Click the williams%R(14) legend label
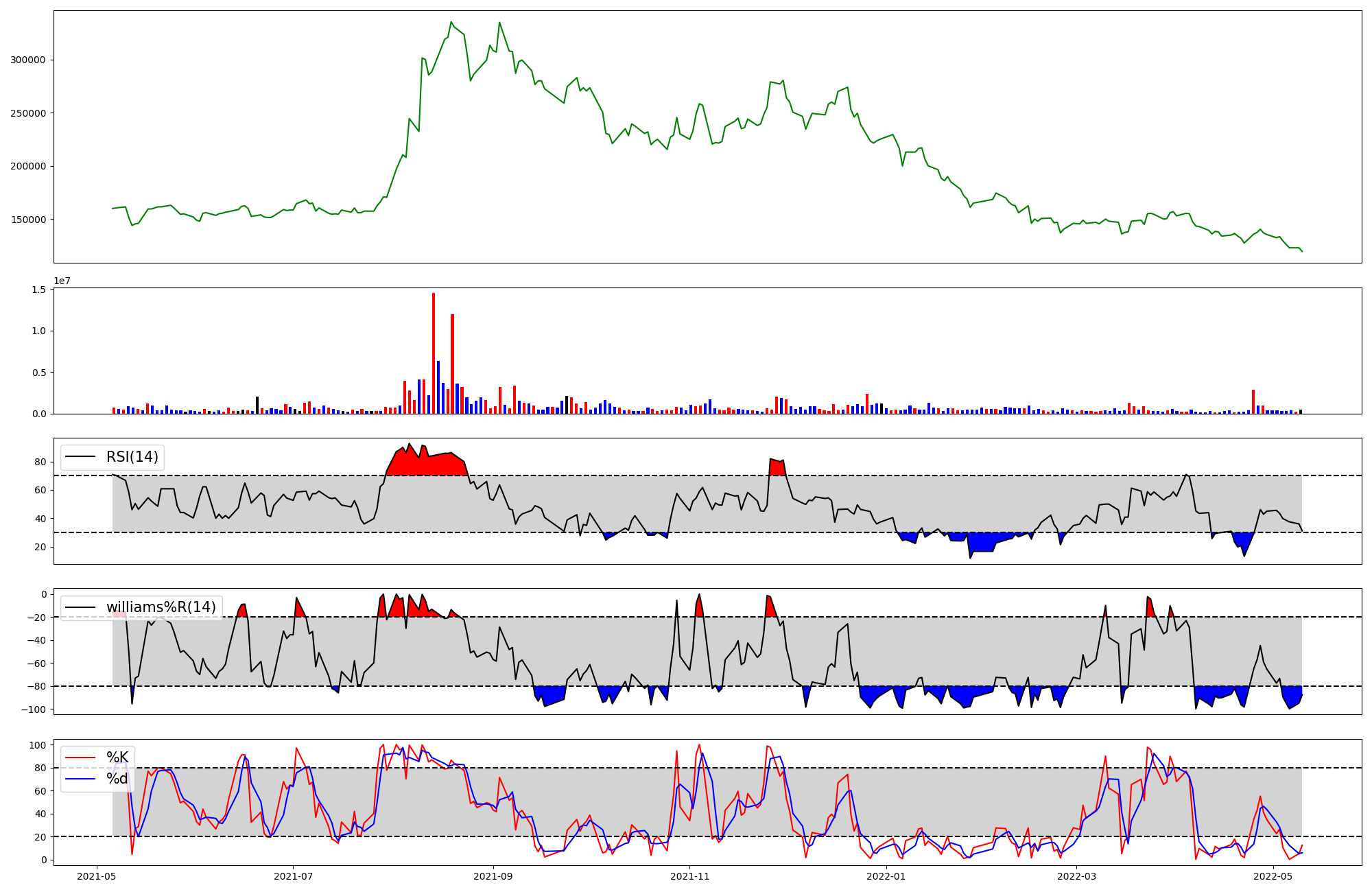The width and height of the screenshot is (1372, 892). click(161, 607)
